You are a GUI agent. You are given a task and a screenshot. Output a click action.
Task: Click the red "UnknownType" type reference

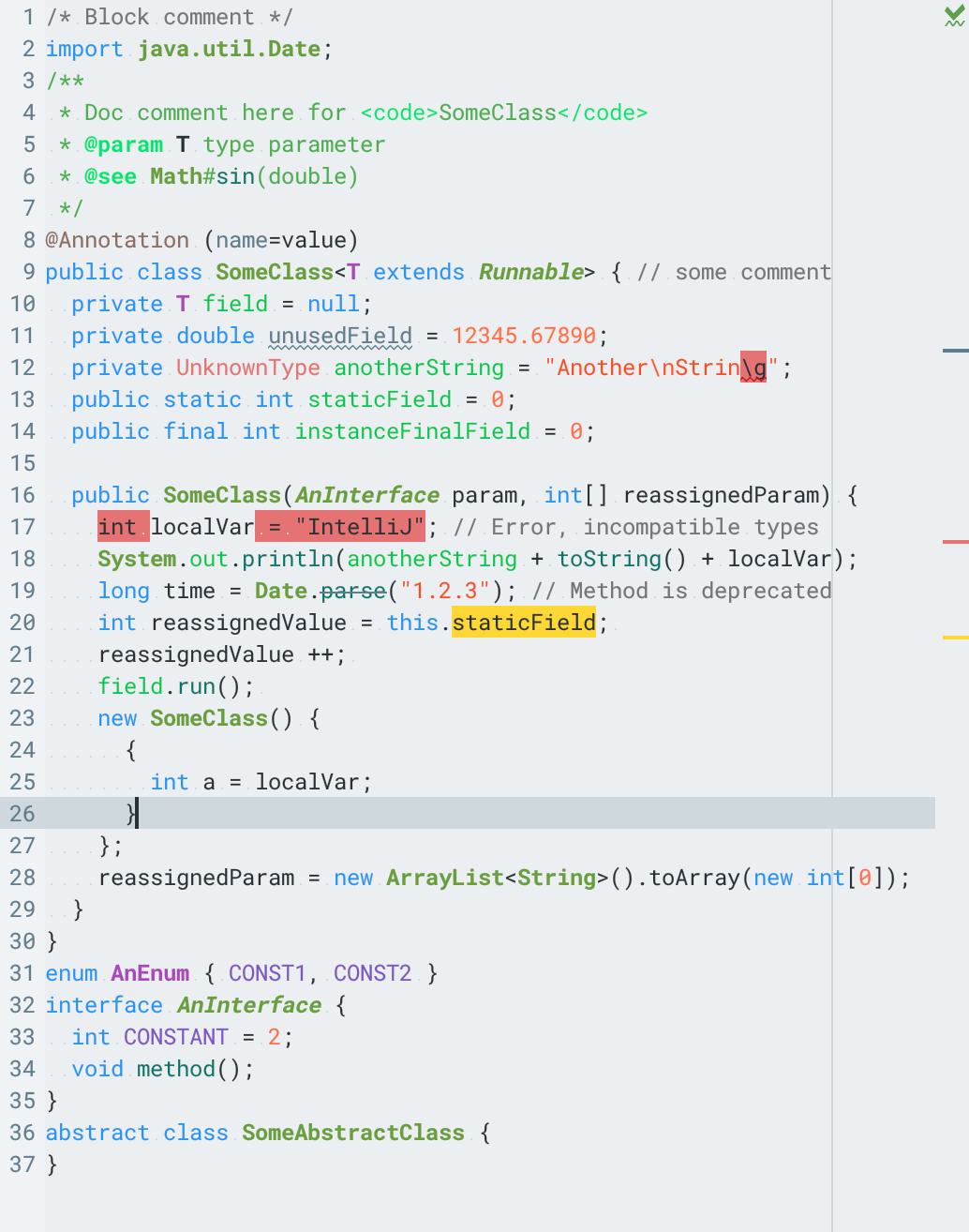pyautogui.click(x=247, y=368)
